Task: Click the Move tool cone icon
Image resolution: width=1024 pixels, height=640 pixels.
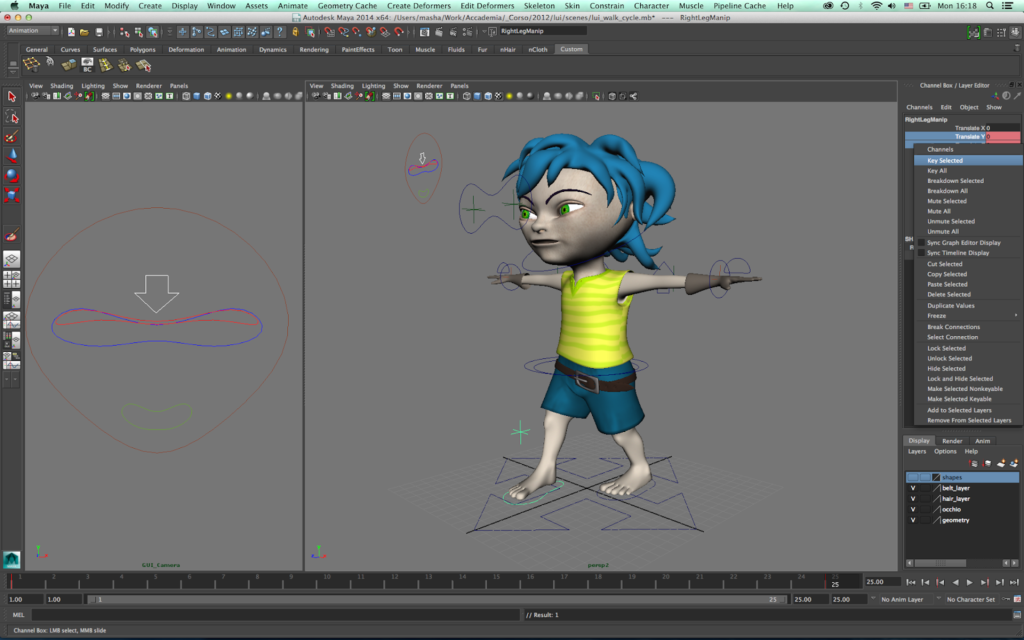Action: click(12, 155)
